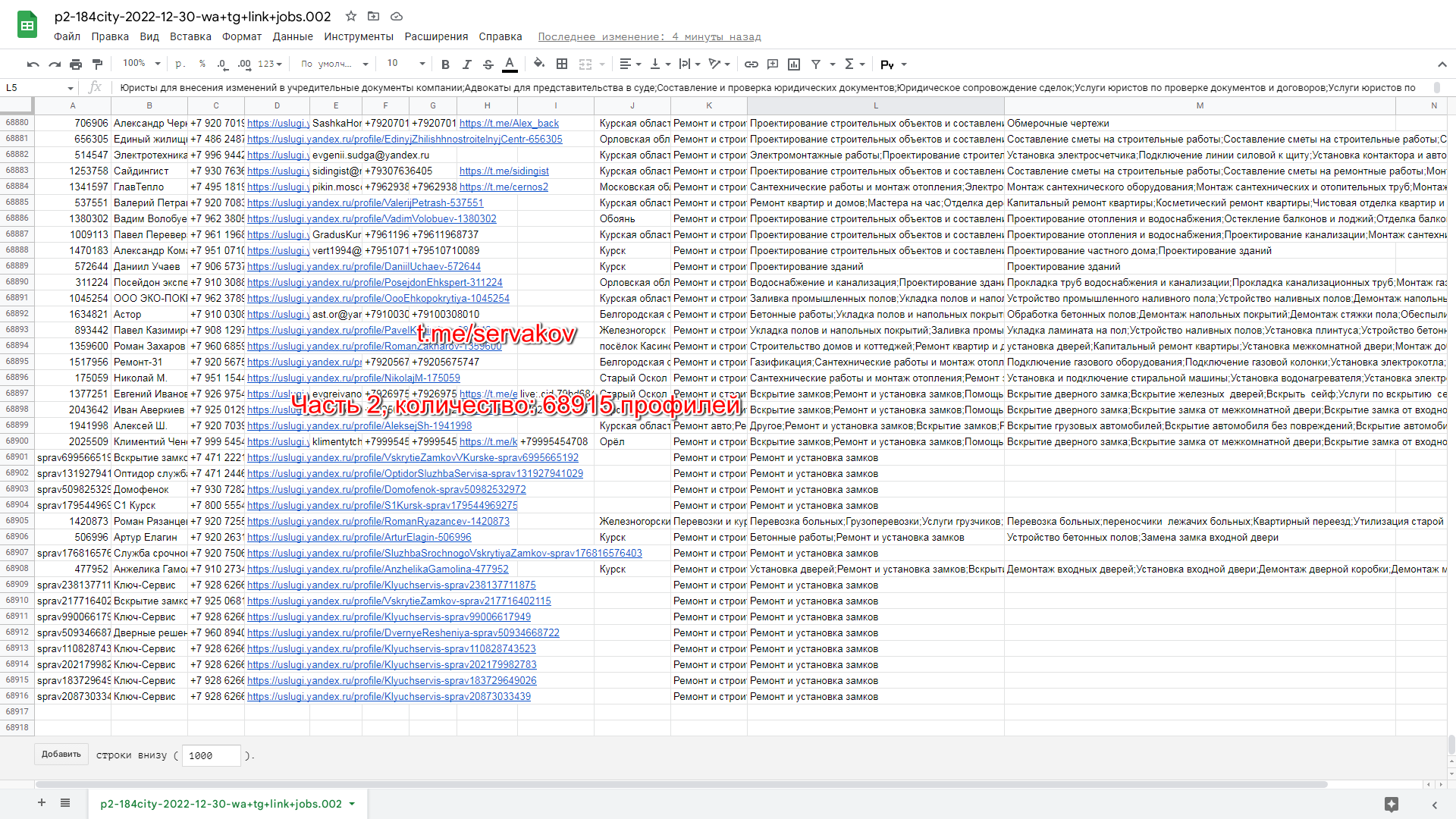This screenshot has height=819, width=1456.
Task: Increase decimal places button
Action: coord(244,64)
